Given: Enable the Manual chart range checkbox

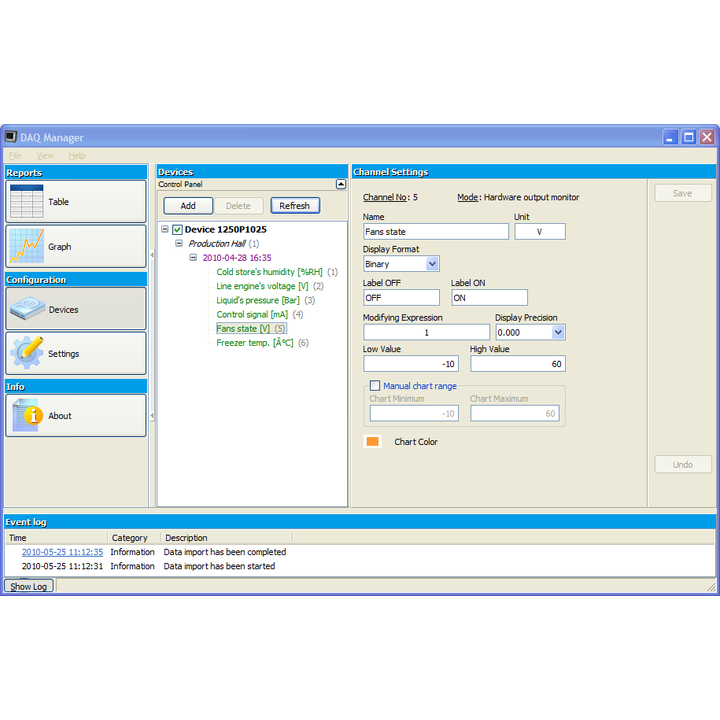Looking at the screenshot, I should [x=375, y=386].
